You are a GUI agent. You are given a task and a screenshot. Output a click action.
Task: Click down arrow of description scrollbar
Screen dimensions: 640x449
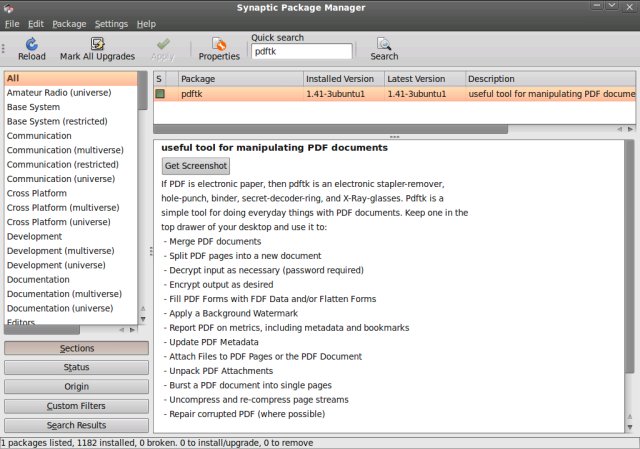pos(630,427)
